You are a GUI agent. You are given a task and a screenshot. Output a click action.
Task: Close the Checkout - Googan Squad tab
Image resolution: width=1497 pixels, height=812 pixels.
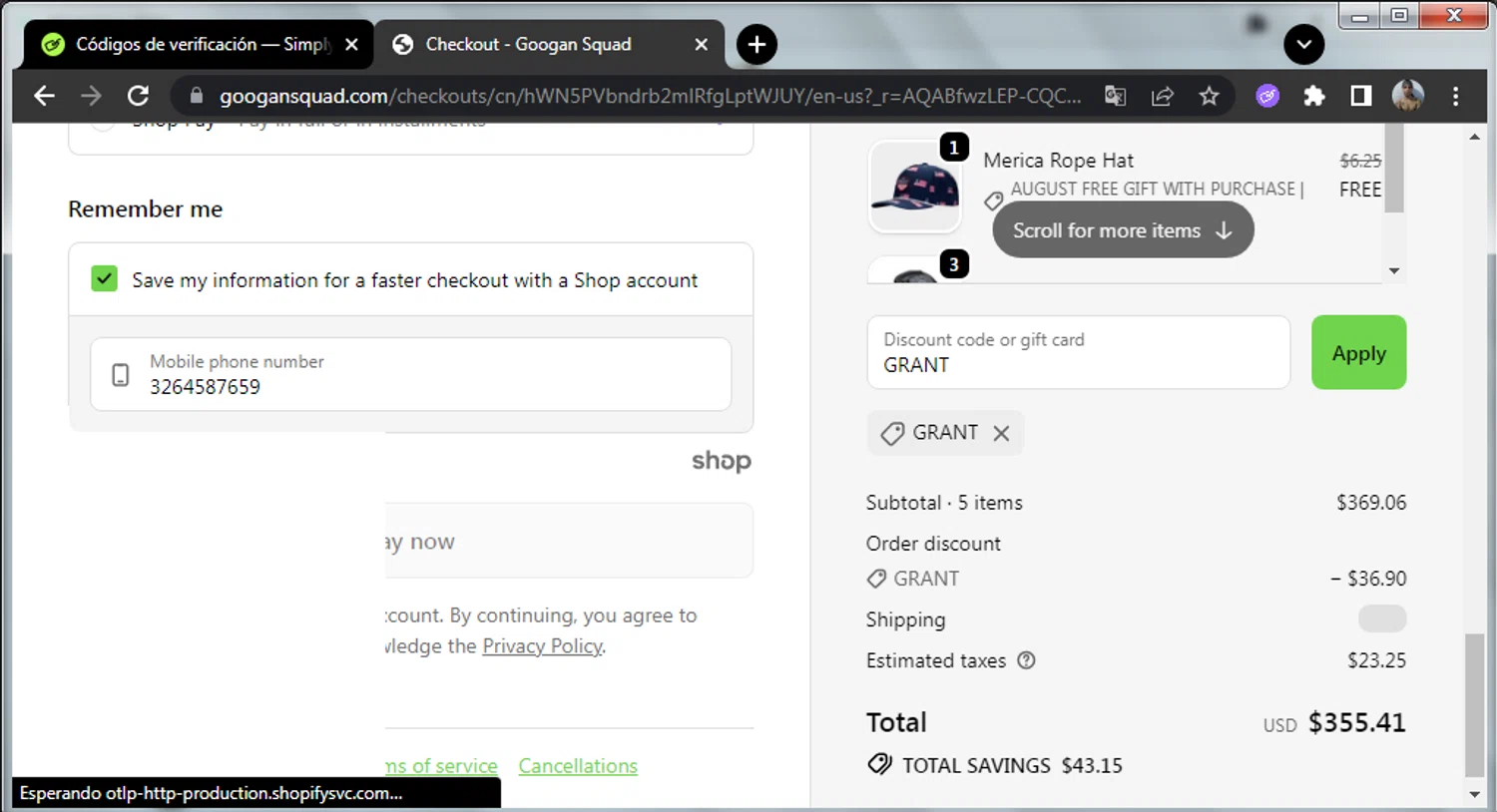point(702,44)
